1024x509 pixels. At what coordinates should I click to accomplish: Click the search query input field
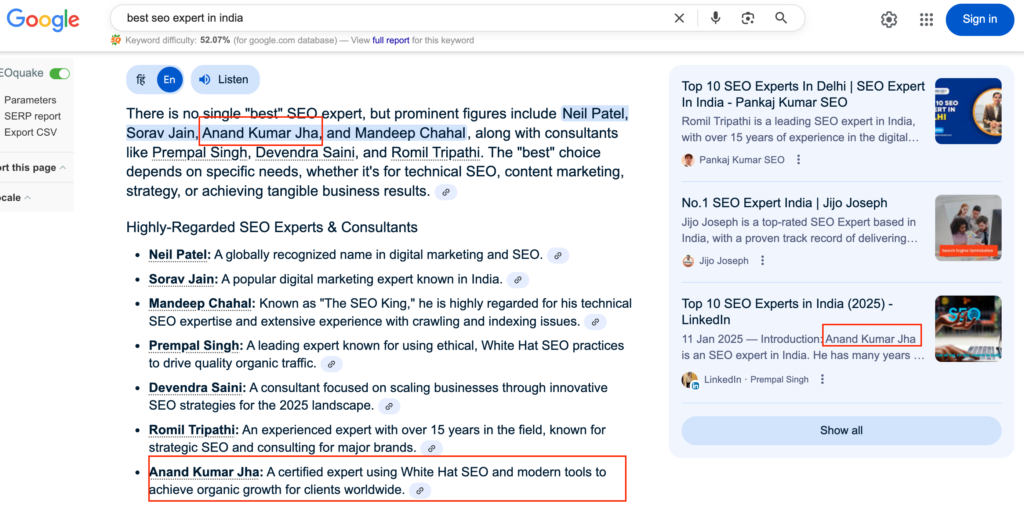pyautogui.click(x=390, y=18)
